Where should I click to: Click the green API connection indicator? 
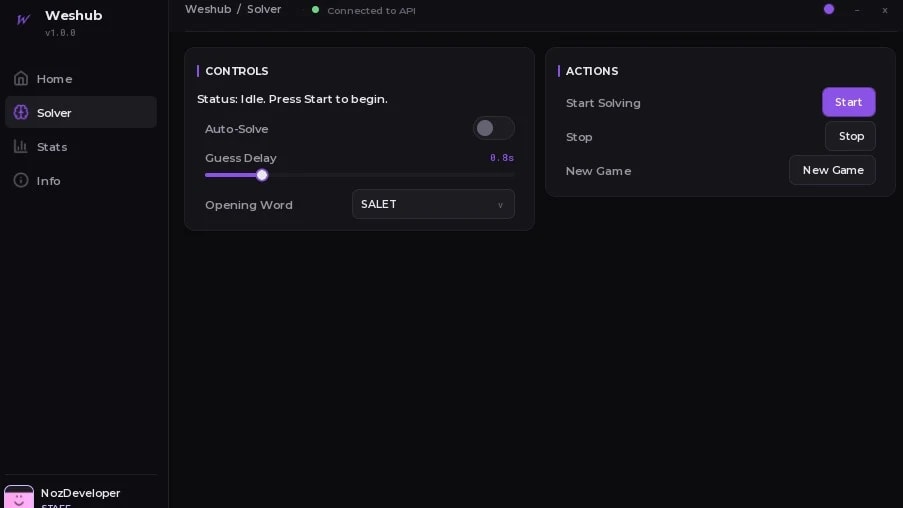pyautogui.click(x=315, y=10)
